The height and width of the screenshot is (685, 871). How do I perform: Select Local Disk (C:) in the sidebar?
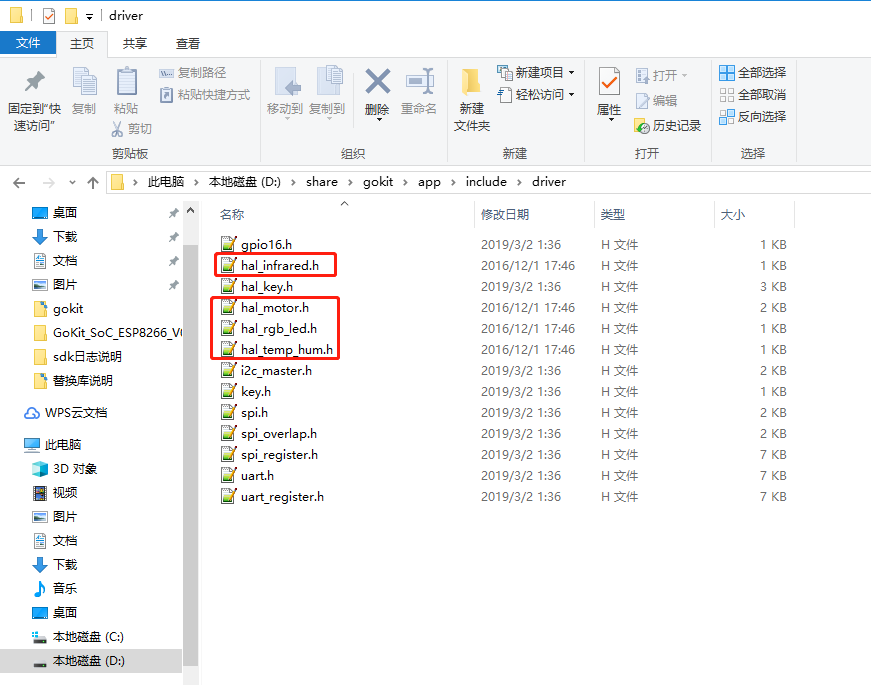[x=87, y=637]
